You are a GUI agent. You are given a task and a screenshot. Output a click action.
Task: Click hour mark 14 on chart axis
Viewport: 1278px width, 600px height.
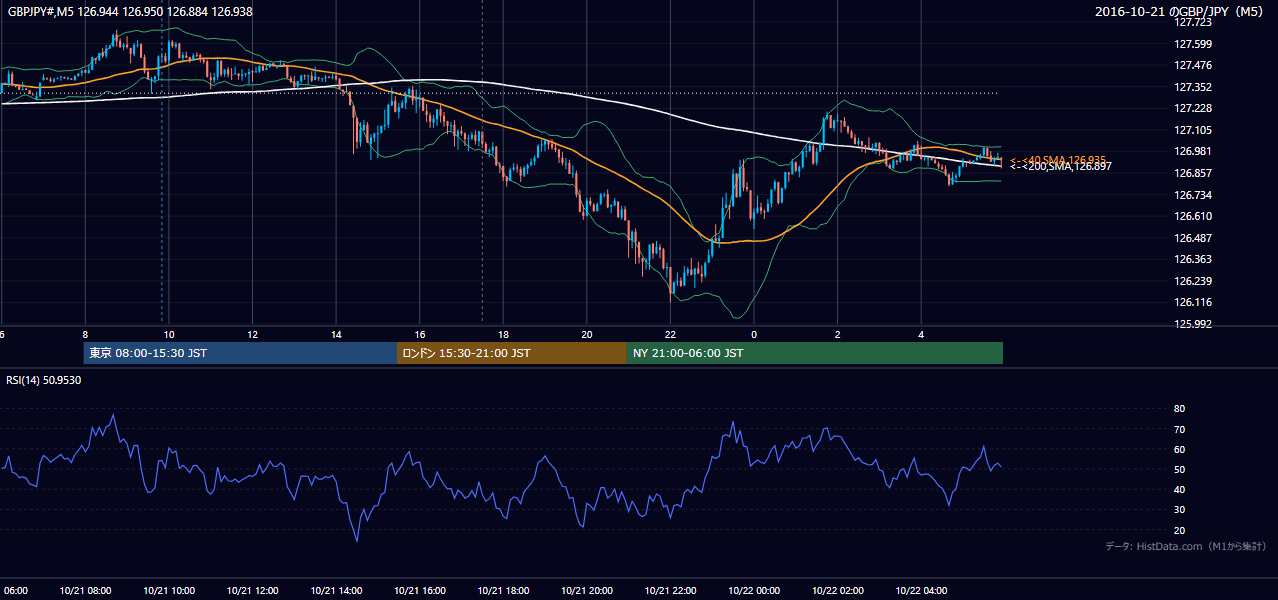[x=336, y=334]
